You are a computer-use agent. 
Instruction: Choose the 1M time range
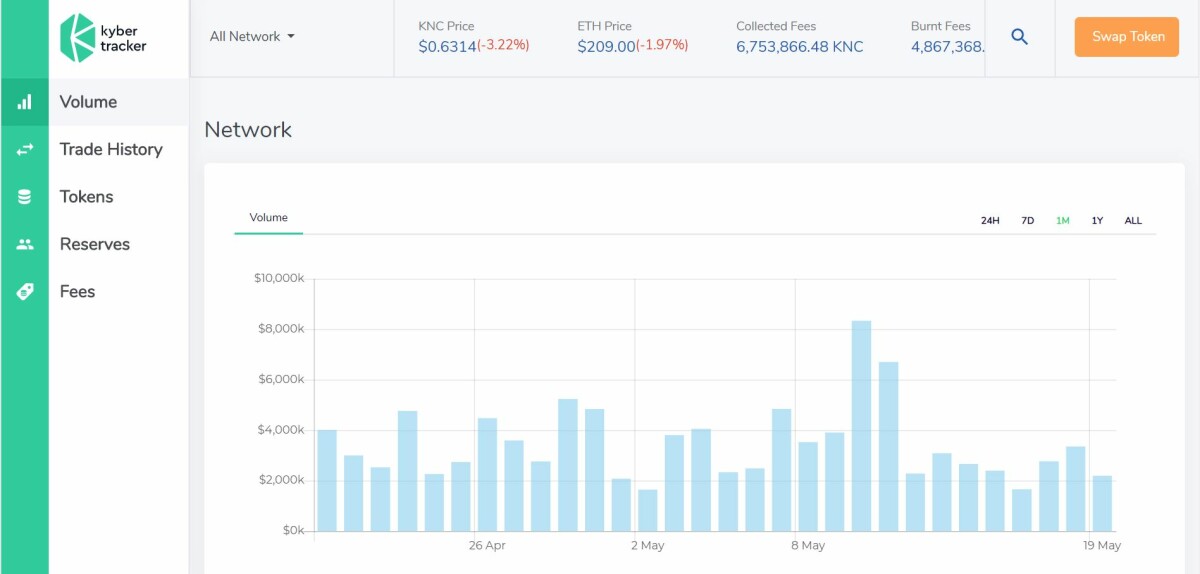tap(1062, 221)
